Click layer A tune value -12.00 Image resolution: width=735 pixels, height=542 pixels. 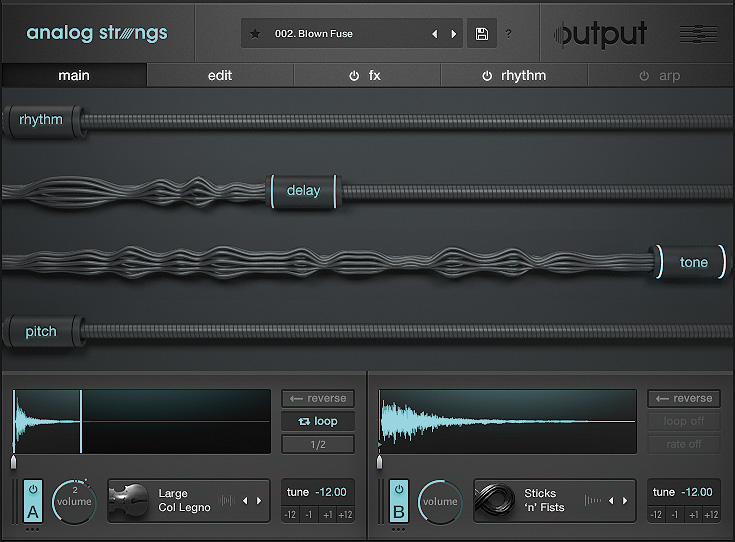point(331,492)
